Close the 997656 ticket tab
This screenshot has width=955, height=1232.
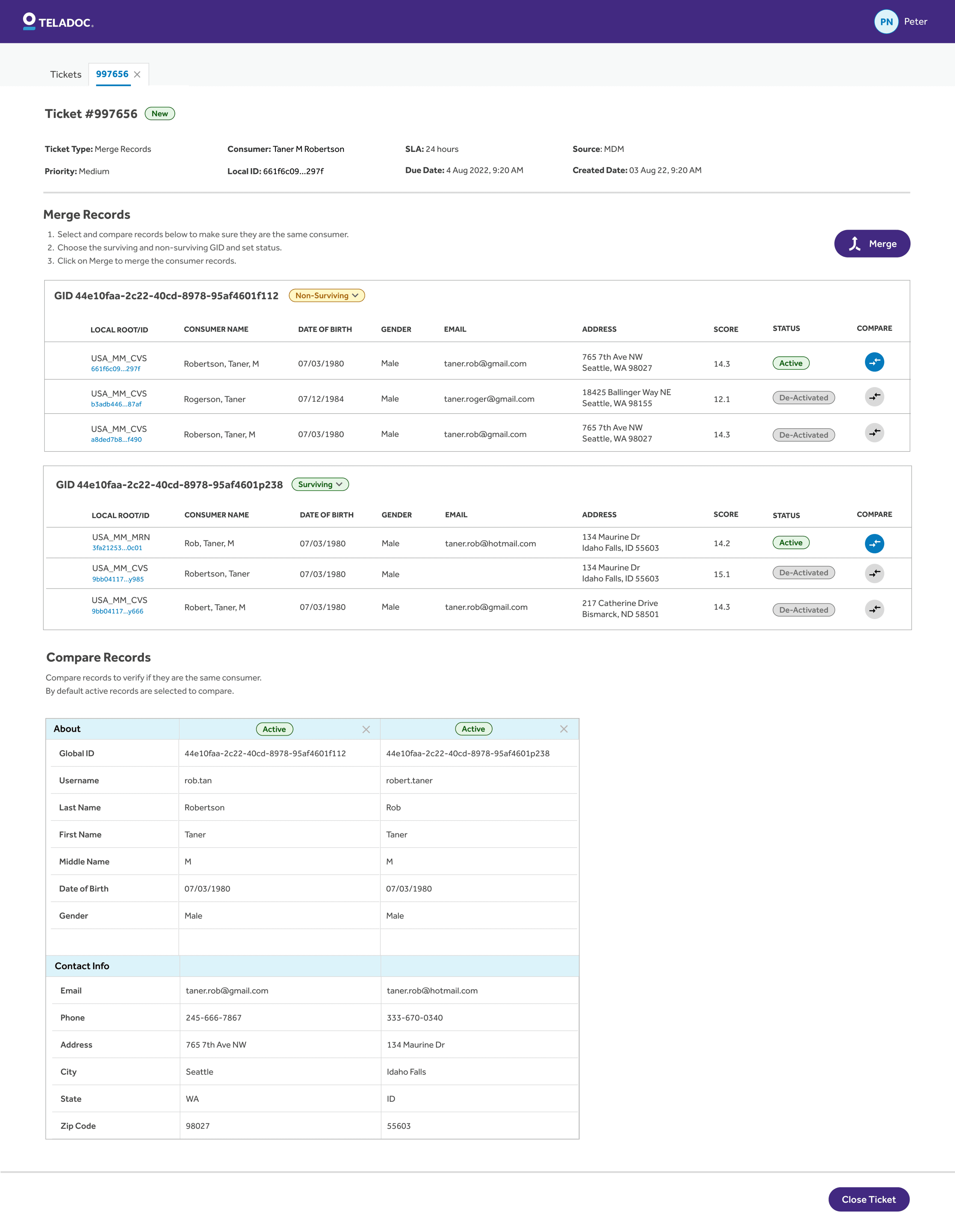coord(137,75)
